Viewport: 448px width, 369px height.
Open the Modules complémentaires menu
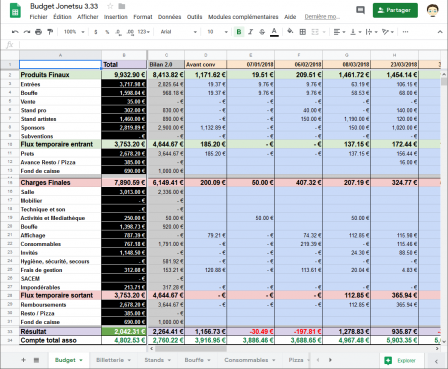point(243,17)
